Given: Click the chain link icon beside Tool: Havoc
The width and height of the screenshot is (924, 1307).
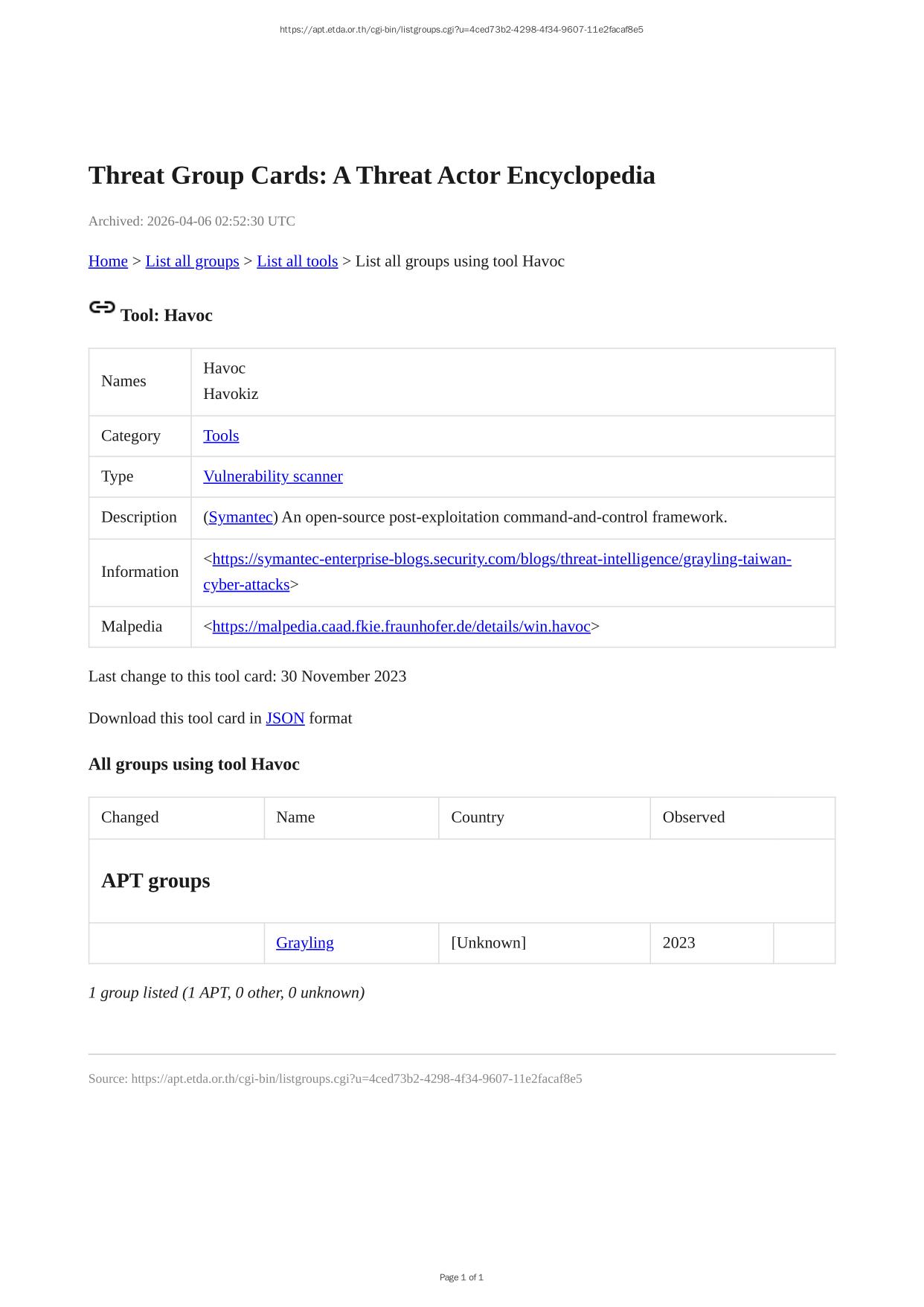Looking at the screenshot, I should 102,307.
